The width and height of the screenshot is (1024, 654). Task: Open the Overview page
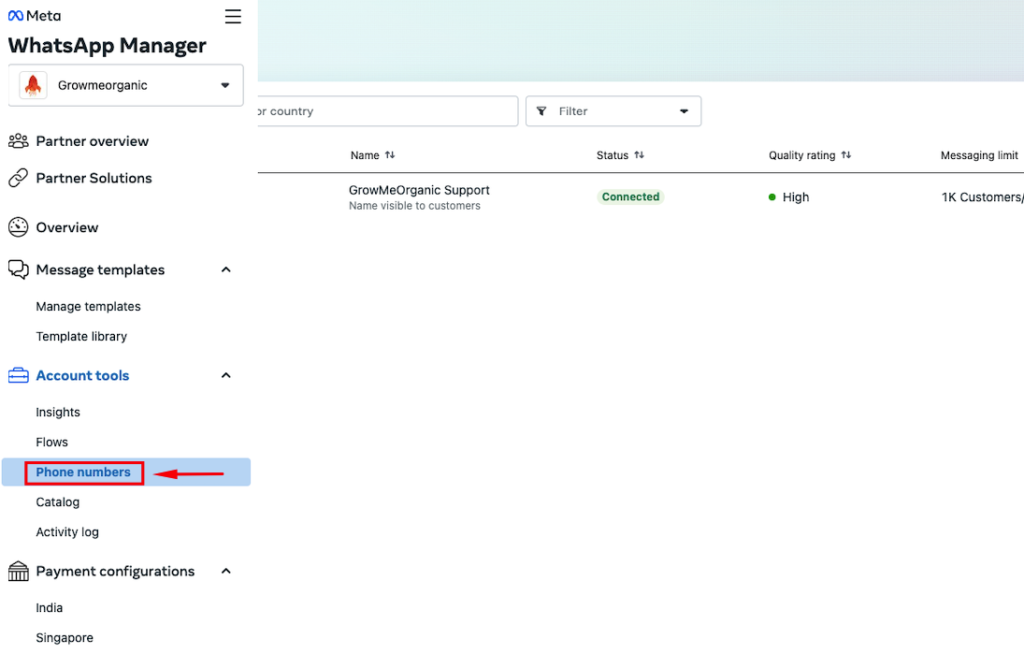point(67,227)
